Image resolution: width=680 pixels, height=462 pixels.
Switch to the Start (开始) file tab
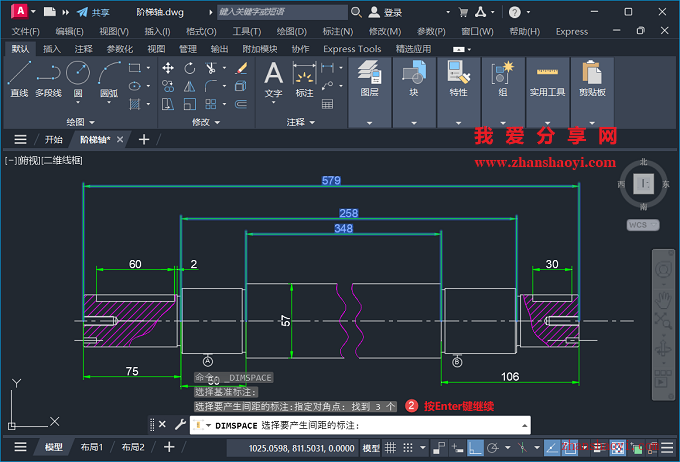click(x=53, y=140)
